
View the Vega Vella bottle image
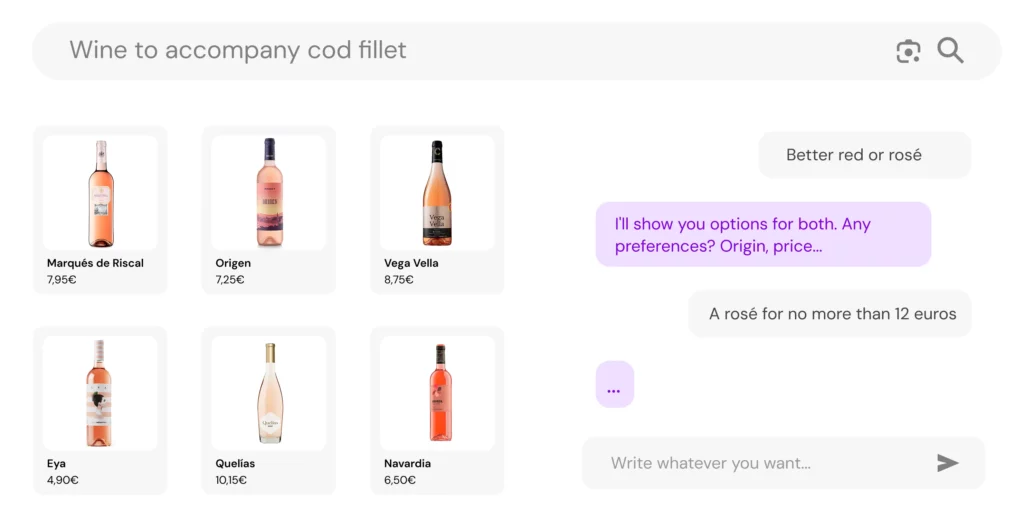click(437, 193)
